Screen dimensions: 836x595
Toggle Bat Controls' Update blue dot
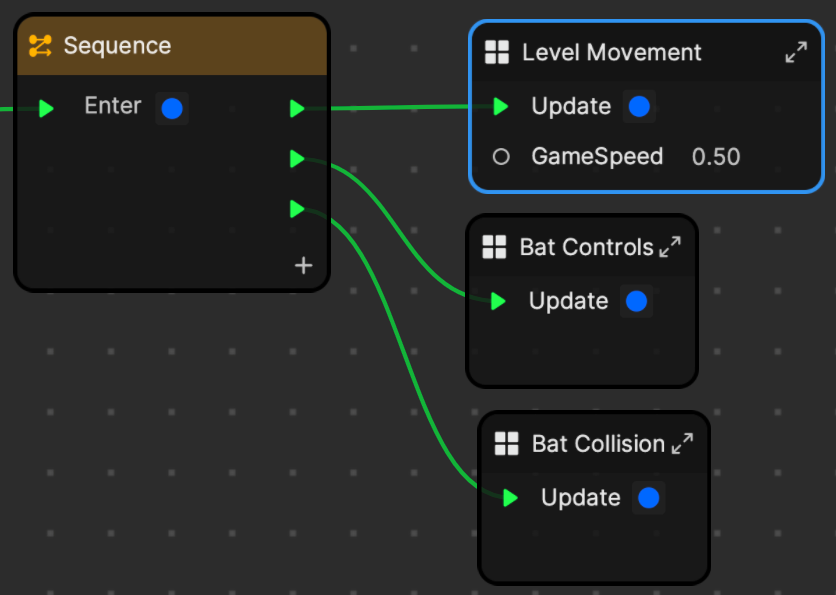click(637, 301)
